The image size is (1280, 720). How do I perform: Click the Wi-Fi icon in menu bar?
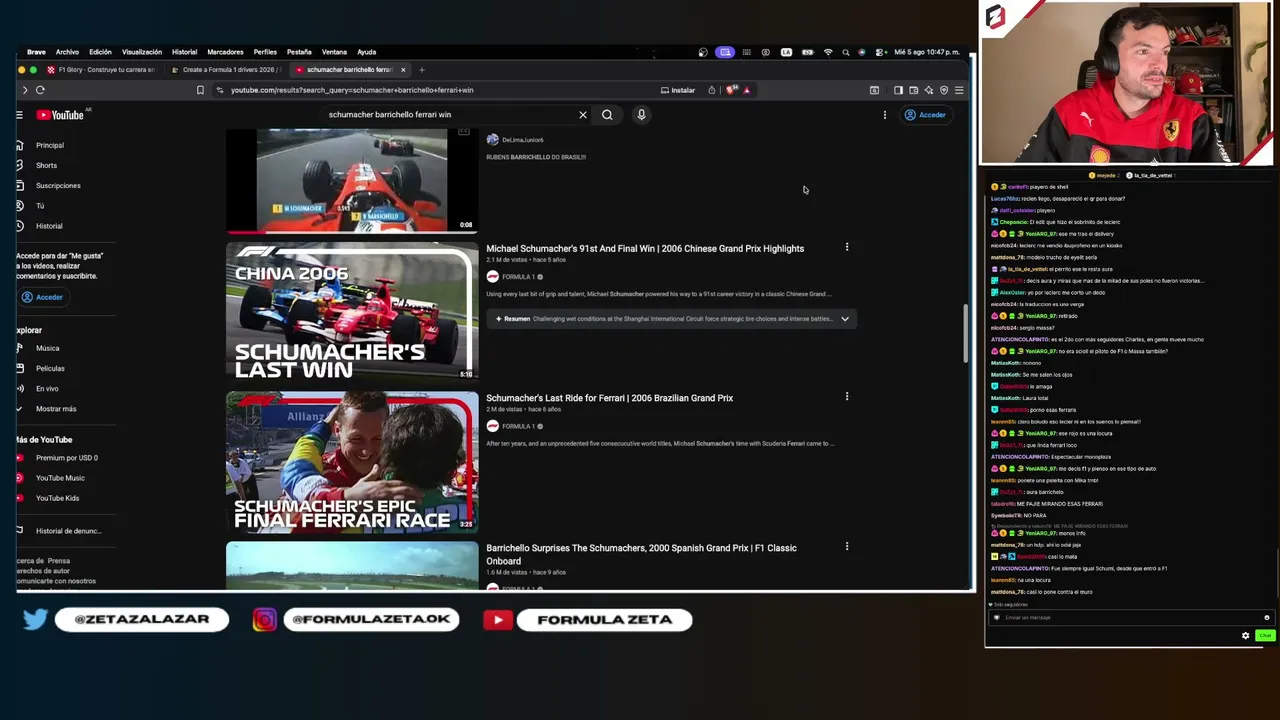click(828, 52)
